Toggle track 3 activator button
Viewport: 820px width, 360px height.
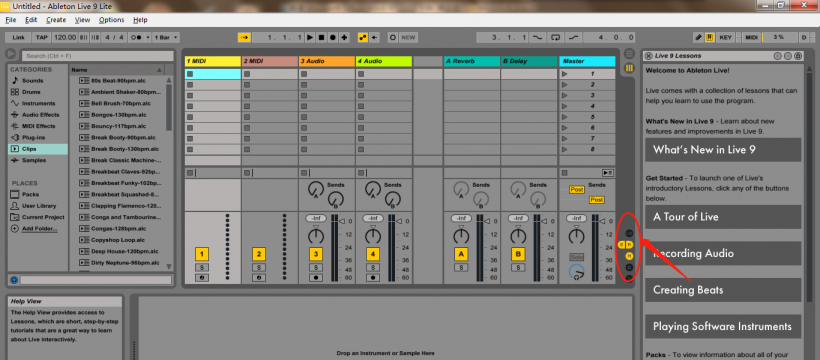[316, 254]
